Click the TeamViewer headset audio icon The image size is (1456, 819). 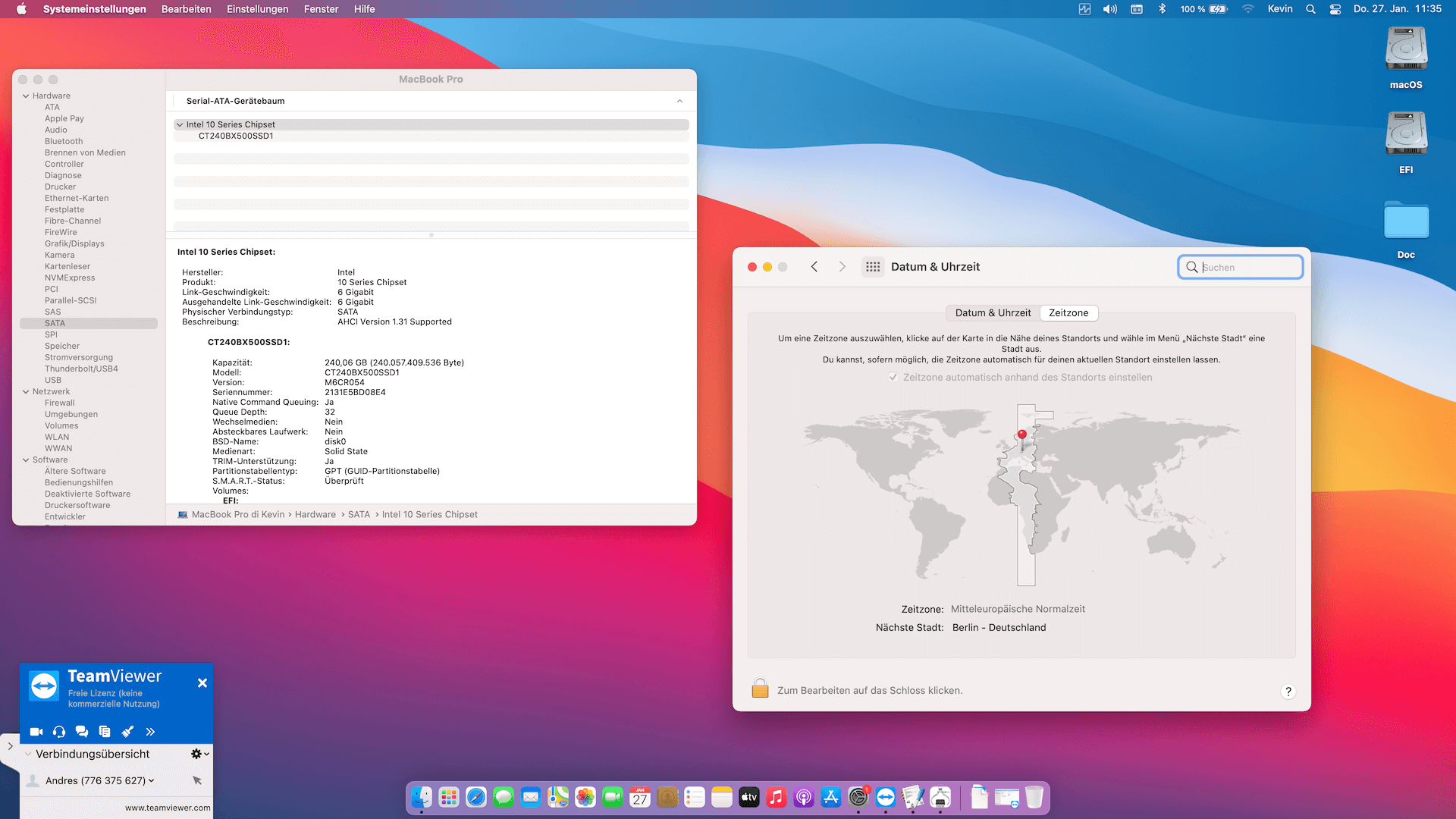tap(59, 732)
